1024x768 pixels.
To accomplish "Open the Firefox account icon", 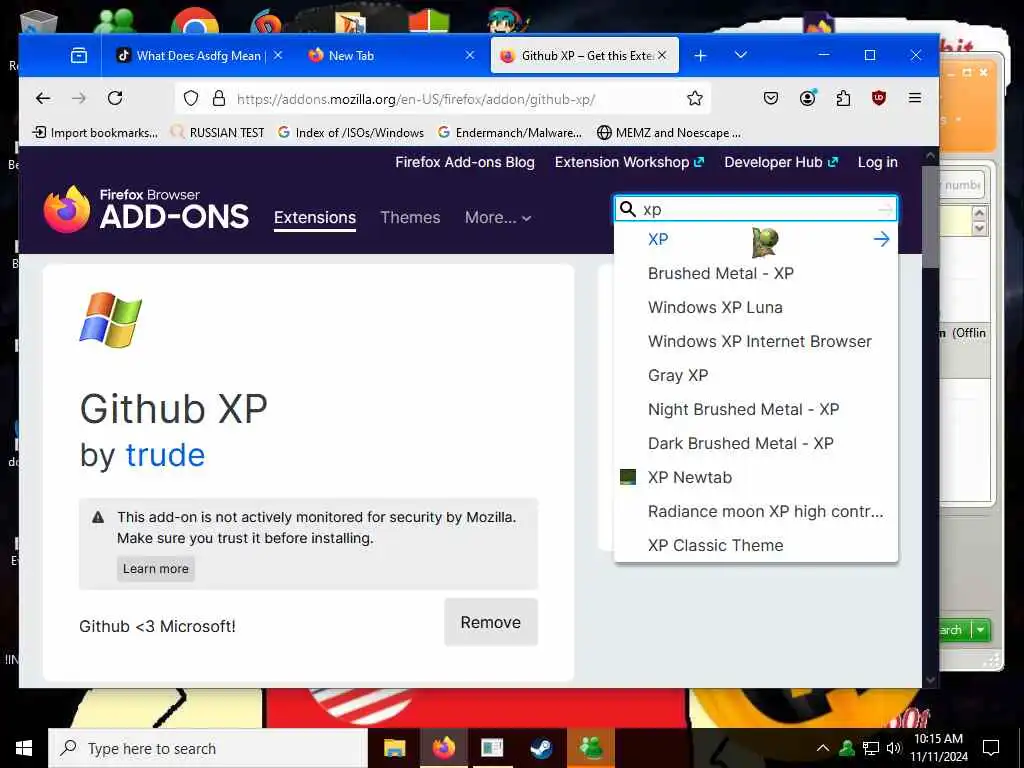I will (807, 99).
